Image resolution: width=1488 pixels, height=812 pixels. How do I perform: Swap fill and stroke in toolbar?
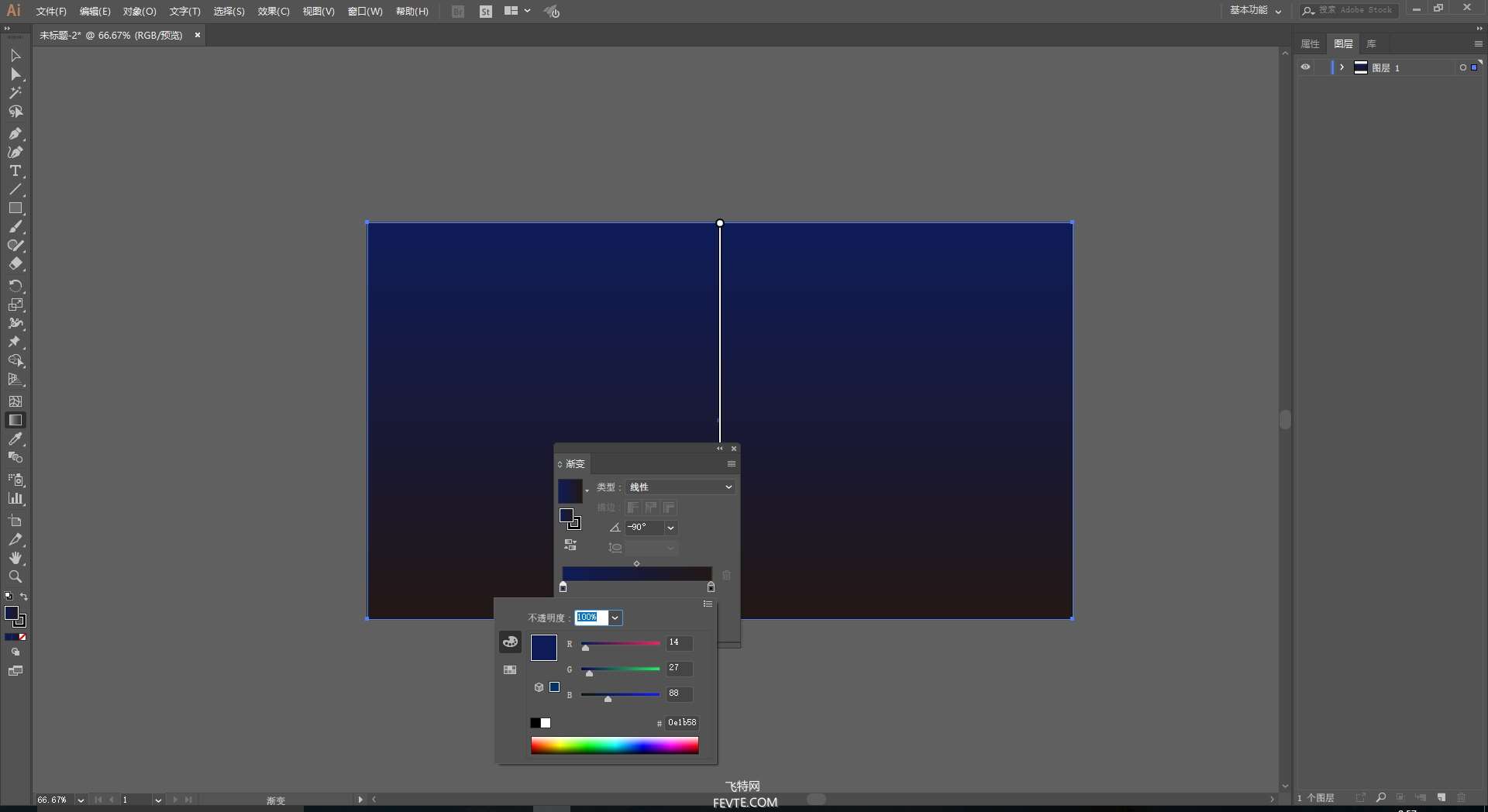pos(24,597)
